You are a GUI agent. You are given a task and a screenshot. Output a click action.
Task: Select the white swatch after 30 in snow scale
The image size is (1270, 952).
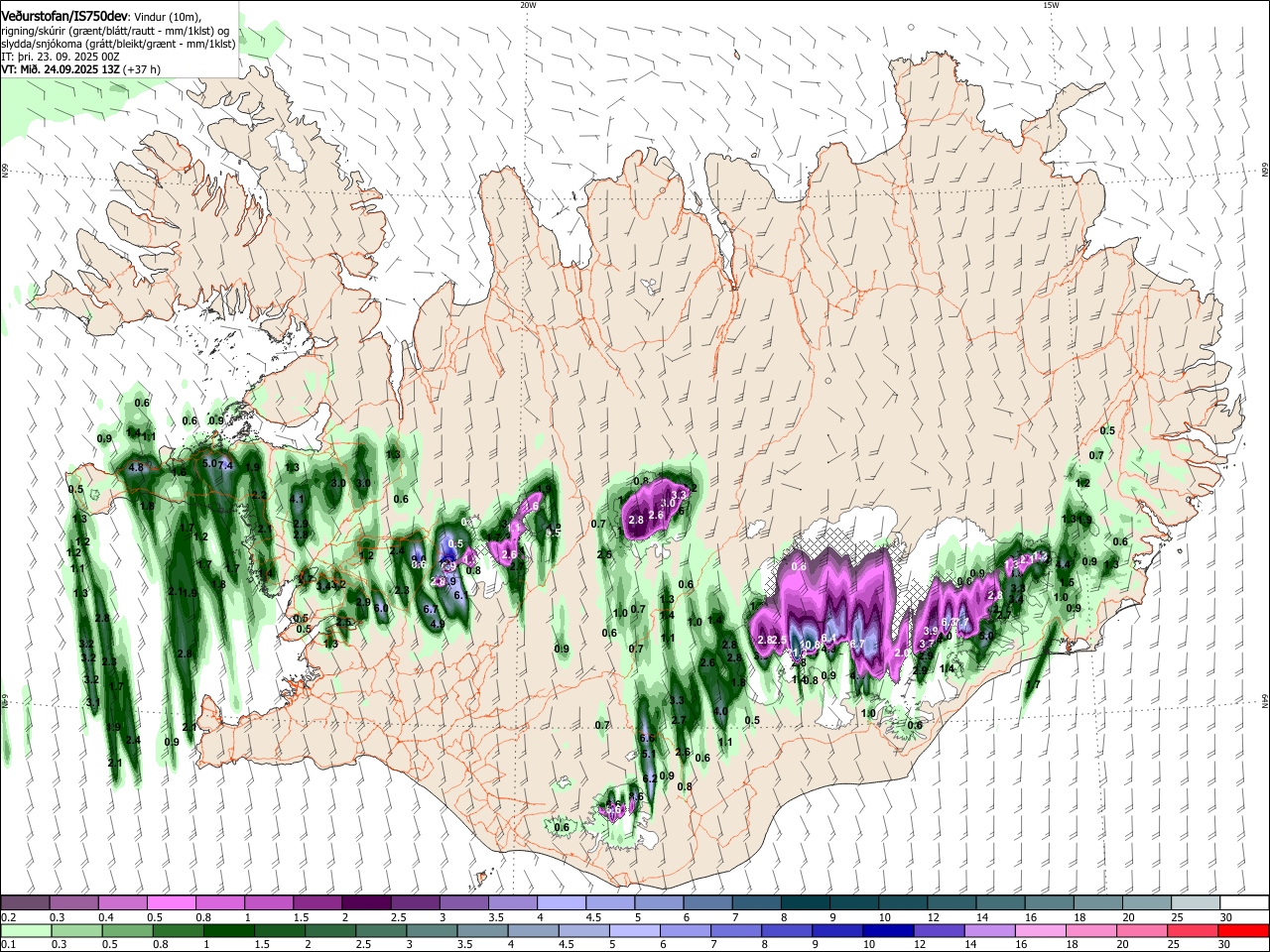coord(1245,902)
